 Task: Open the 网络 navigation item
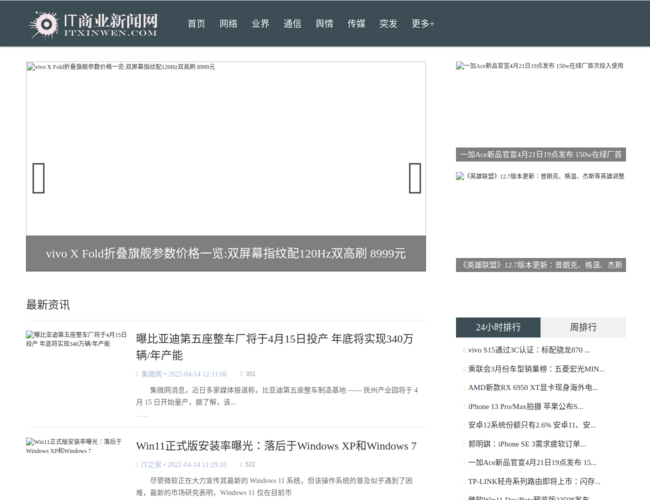point(228,24)
